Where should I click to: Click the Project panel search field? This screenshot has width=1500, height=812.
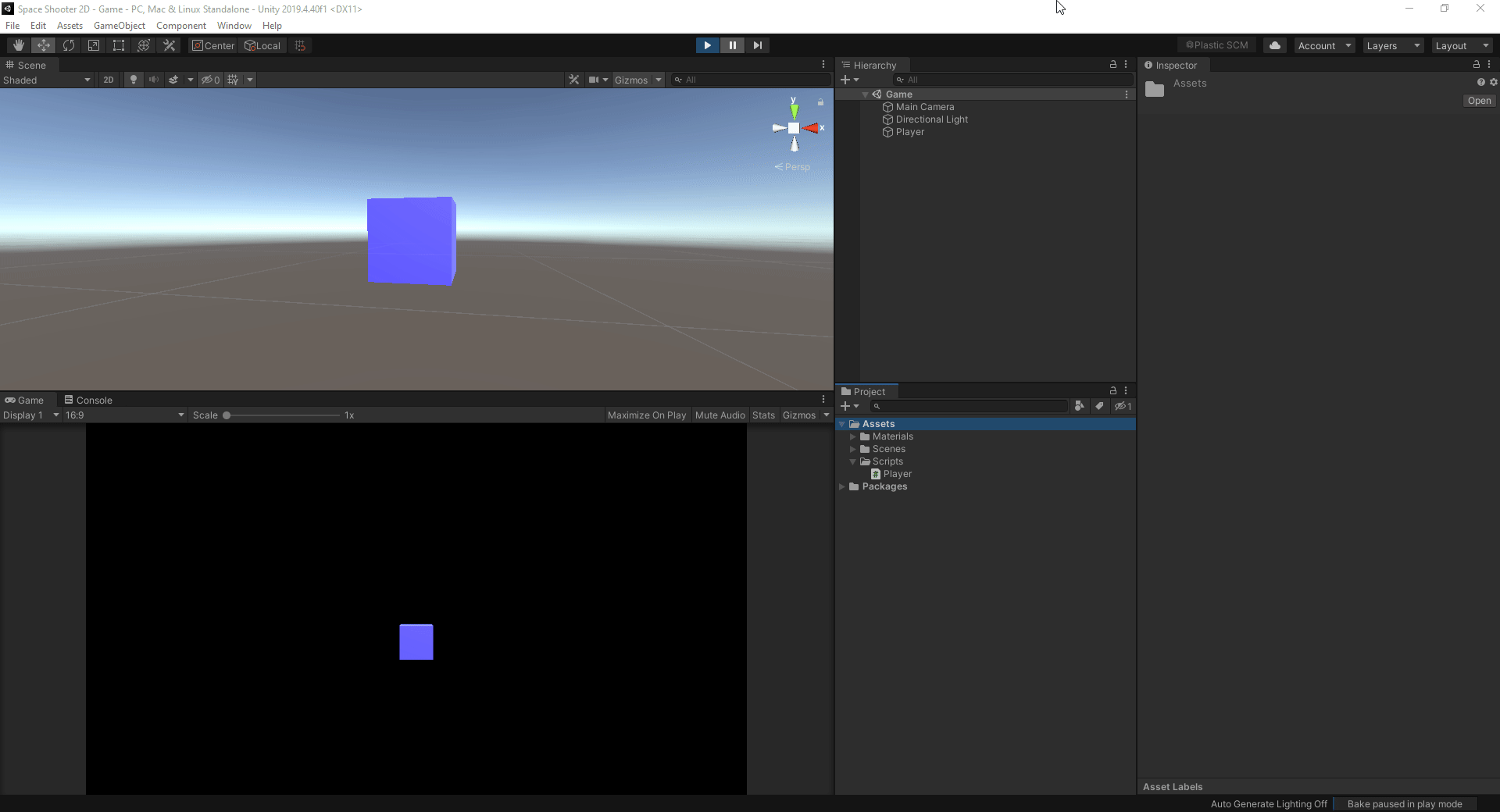[969, 406]
